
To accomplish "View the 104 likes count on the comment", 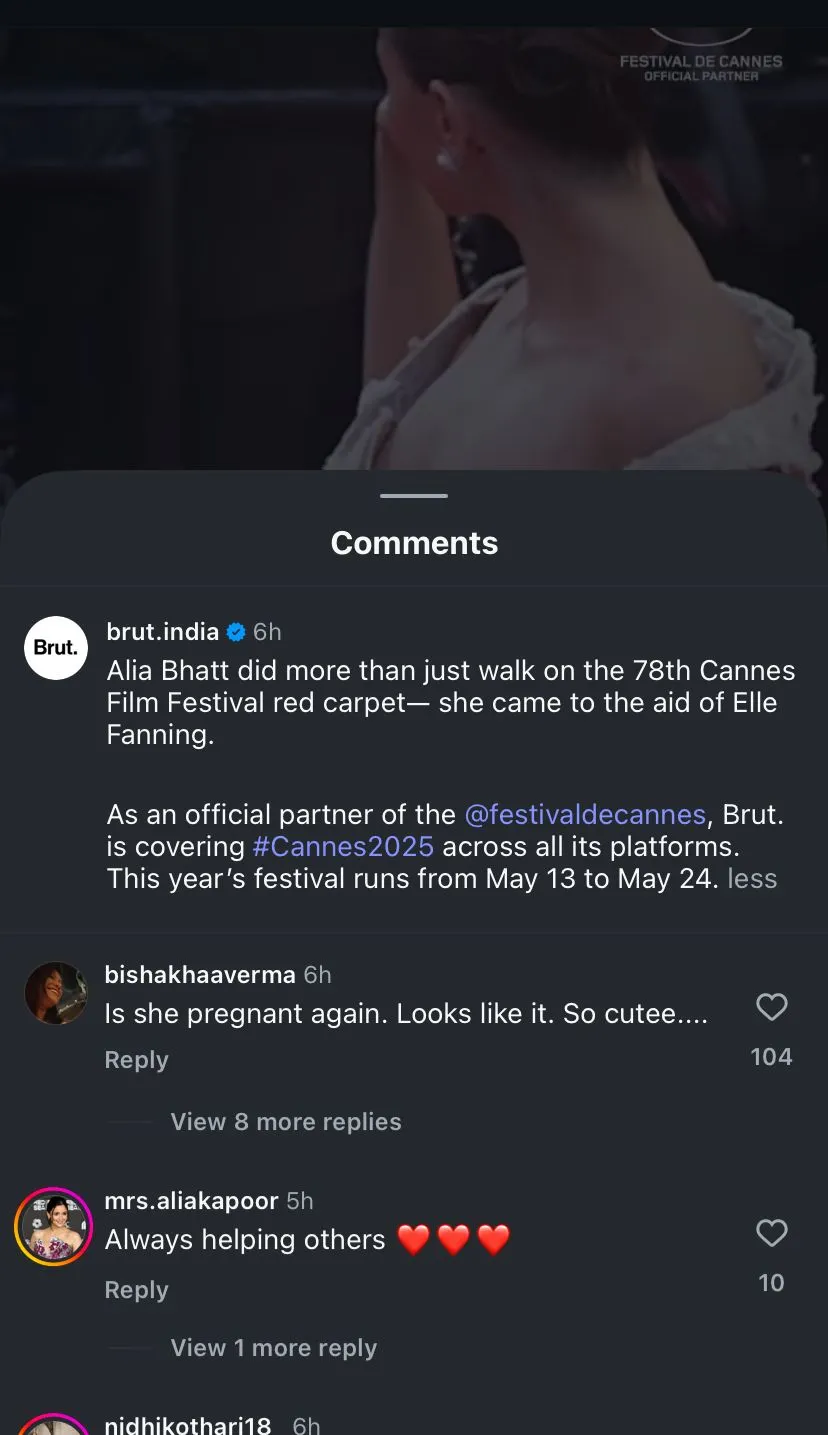I will pyautogui.click(x=771, y=1057).
